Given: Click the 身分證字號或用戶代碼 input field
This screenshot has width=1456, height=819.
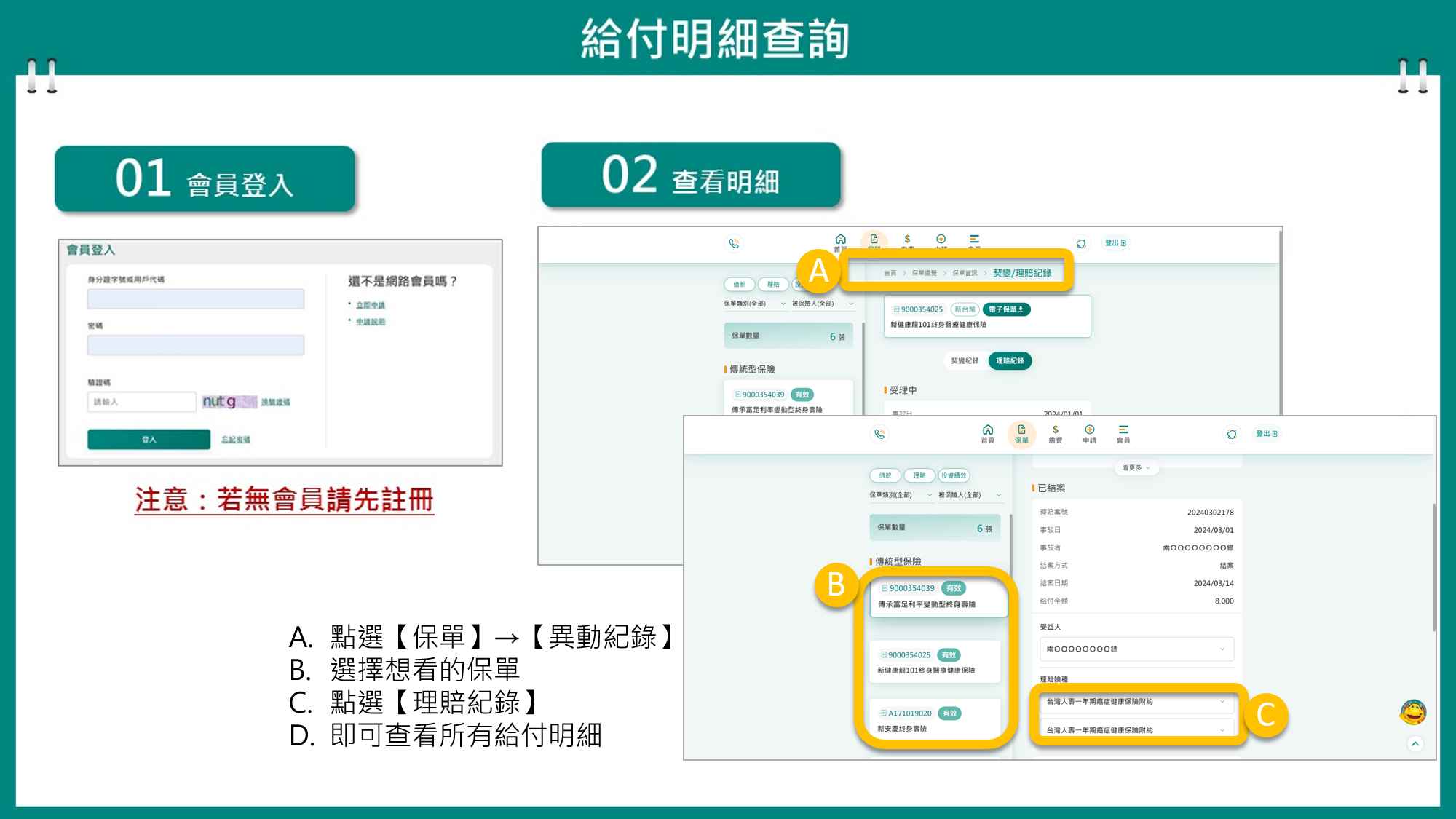Looking at the screenshot, I should click(x=196, y=299).
